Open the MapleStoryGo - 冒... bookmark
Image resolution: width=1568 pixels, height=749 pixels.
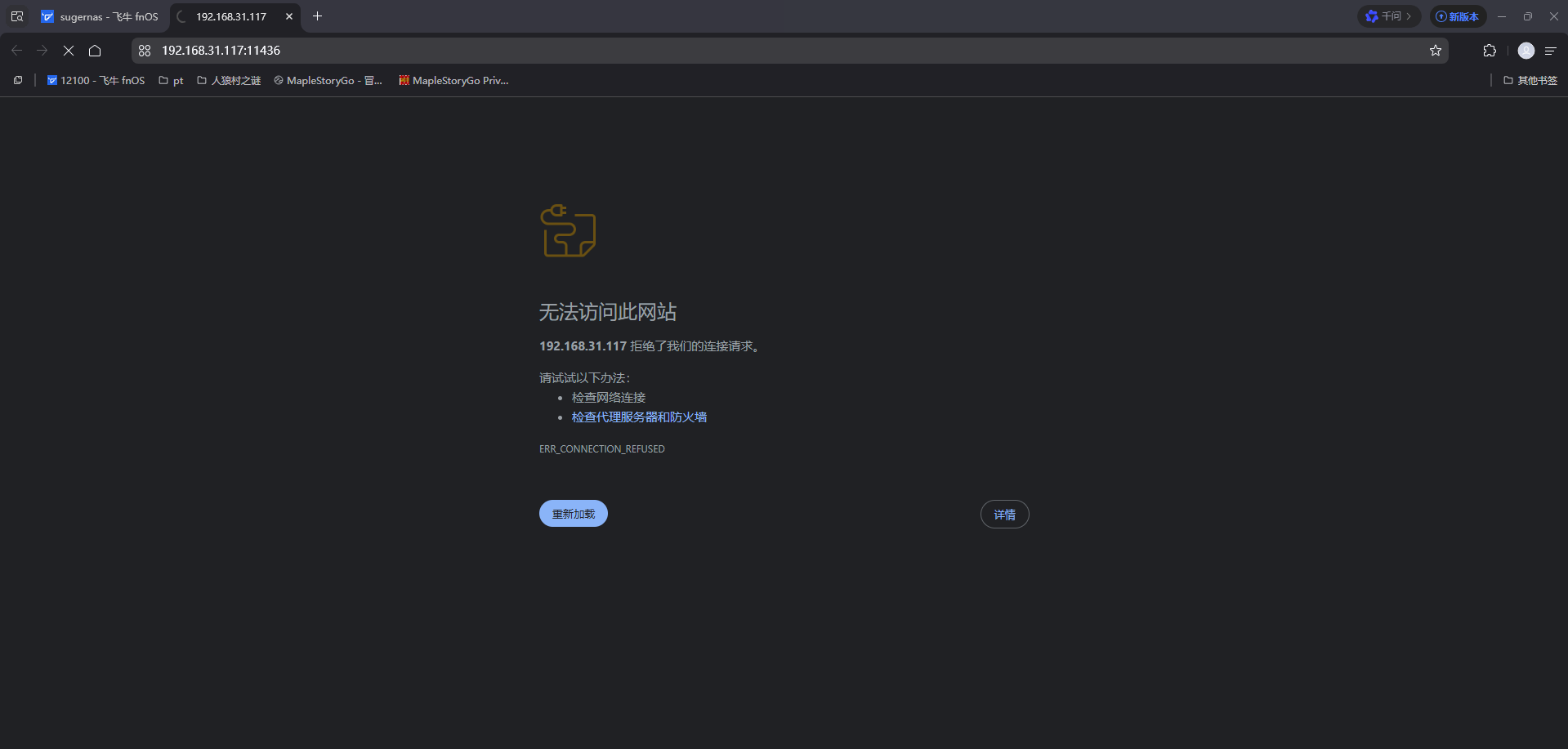point(328,80)
